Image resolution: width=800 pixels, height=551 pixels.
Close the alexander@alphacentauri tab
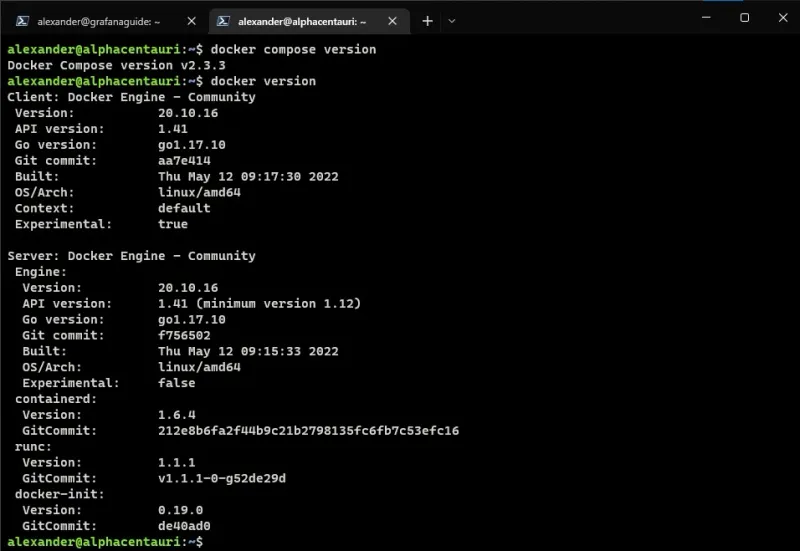(x=392, y=21)
